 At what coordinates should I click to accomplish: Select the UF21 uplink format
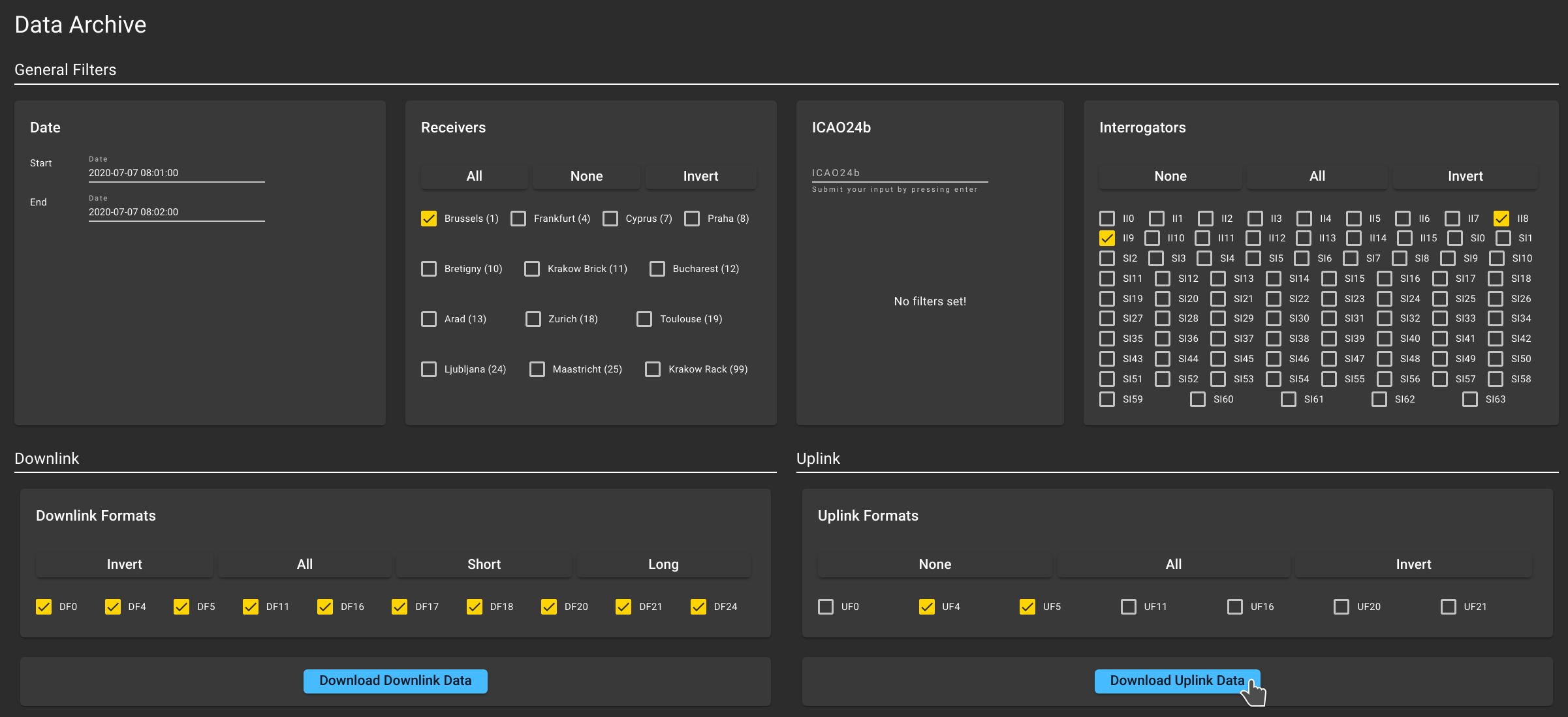click(x=1449, y=607)
